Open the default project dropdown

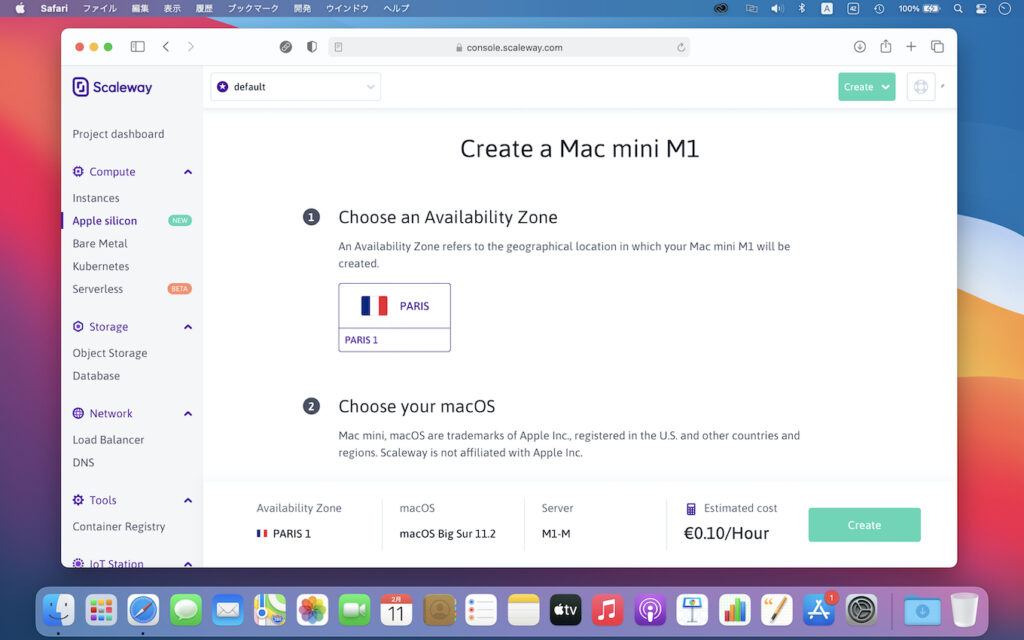(295, 86)
